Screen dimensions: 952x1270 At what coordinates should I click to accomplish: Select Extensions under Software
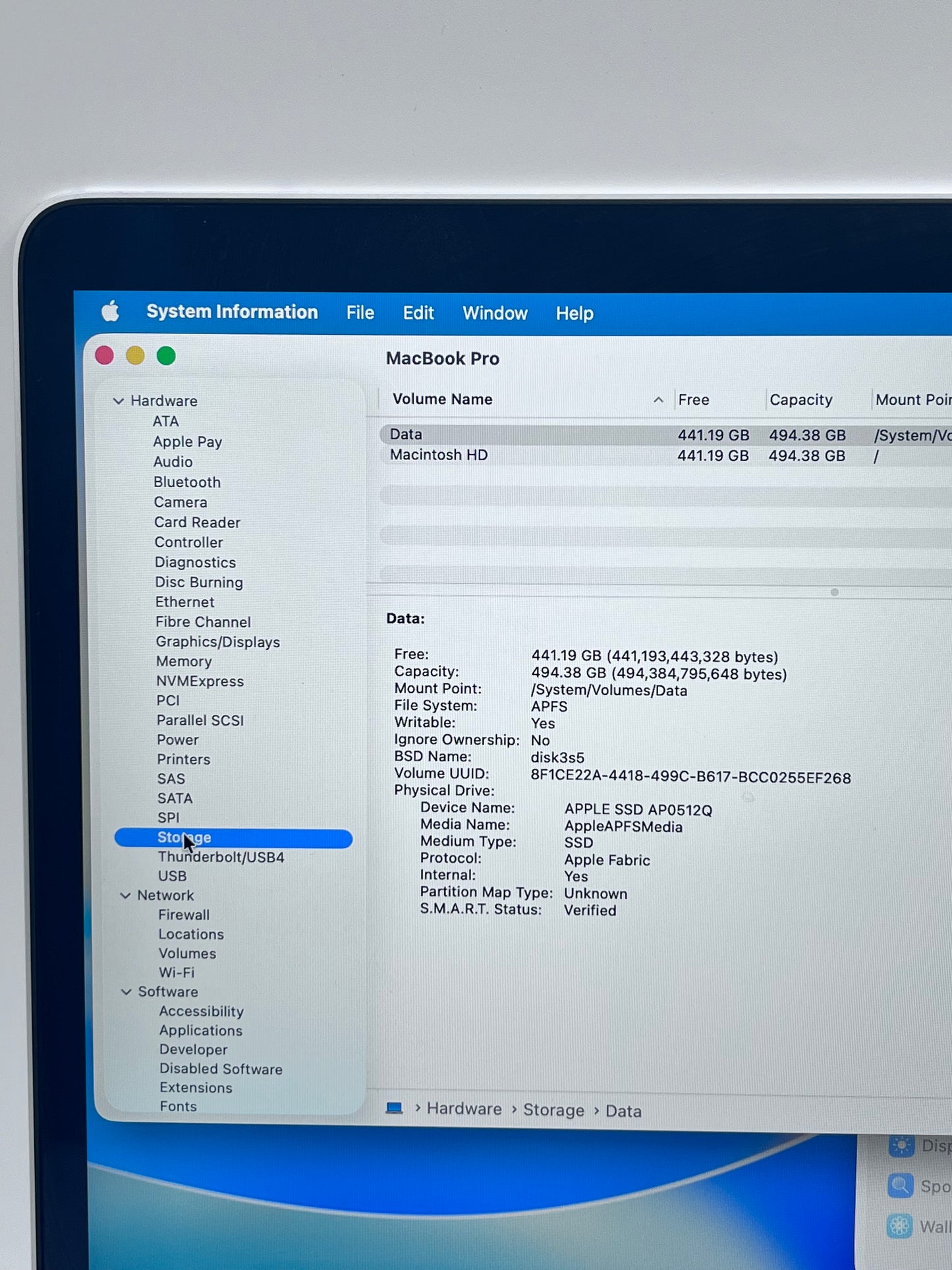[196, 1087]
